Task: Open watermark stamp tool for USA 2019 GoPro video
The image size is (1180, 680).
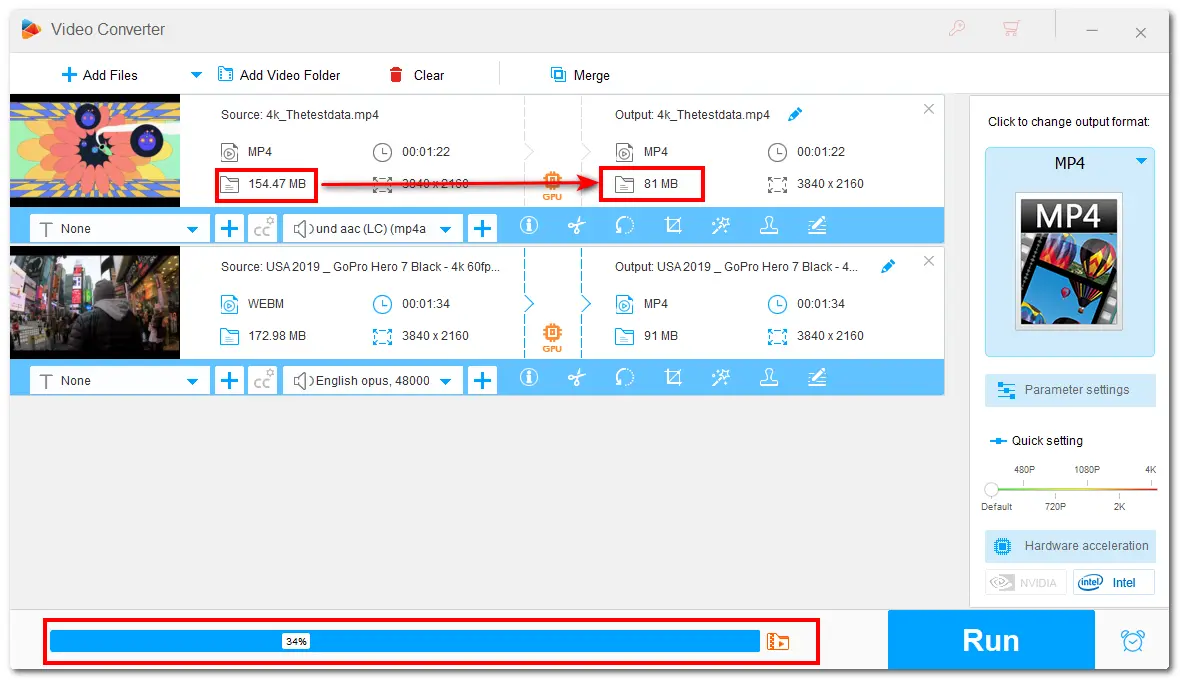Action: (x=768, y=378)
